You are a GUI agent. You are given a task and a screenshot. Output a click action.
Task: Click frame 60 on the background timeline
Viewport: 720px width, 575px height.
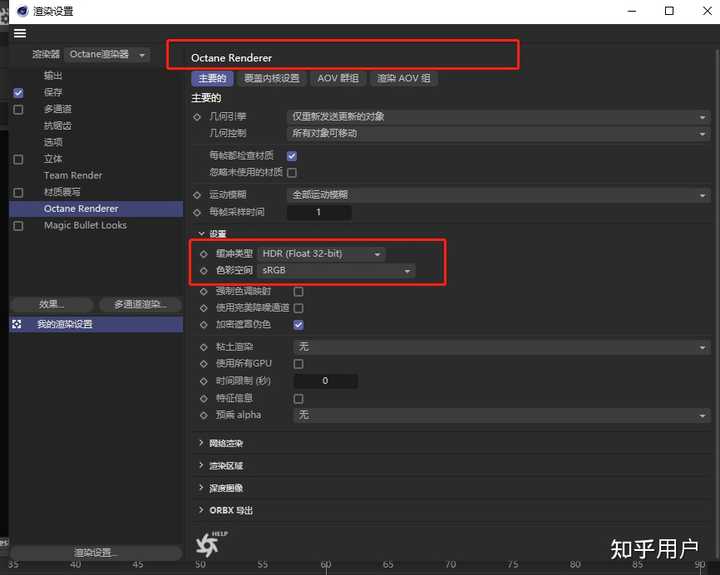[326, 565]
